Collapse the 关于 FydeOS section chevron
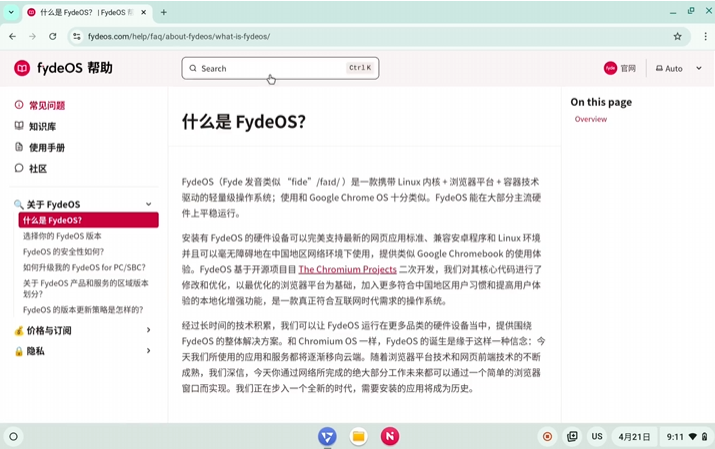 (149, 204)
